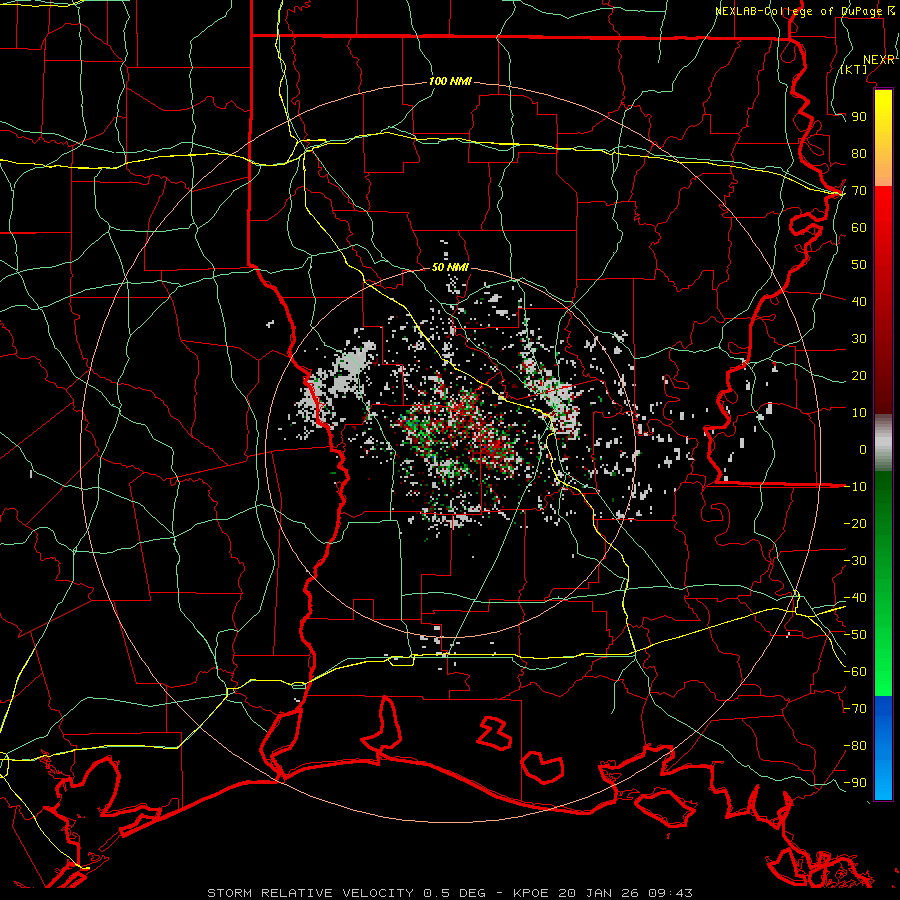Screen dimensions: 900x900
Task: Click the NEXR label above color scale
Action: (x=879, y=60)
